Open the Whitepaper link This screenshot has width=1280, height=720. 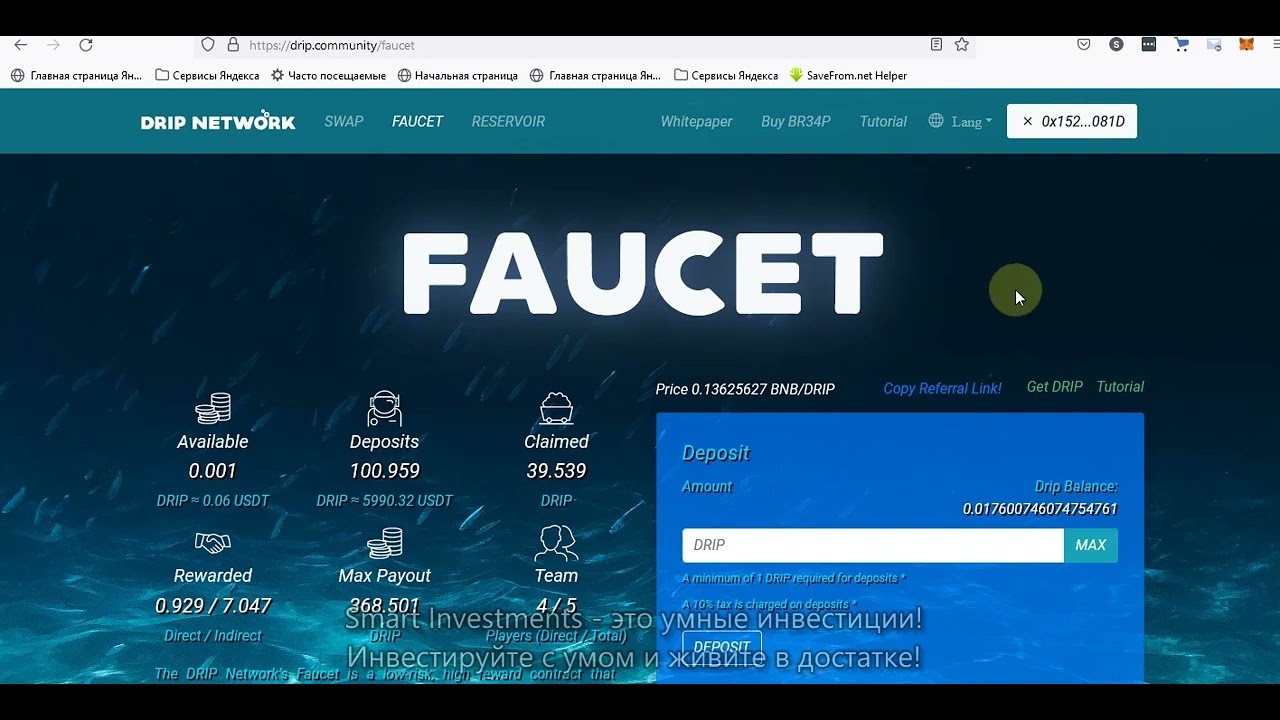(x=696, y=121)
